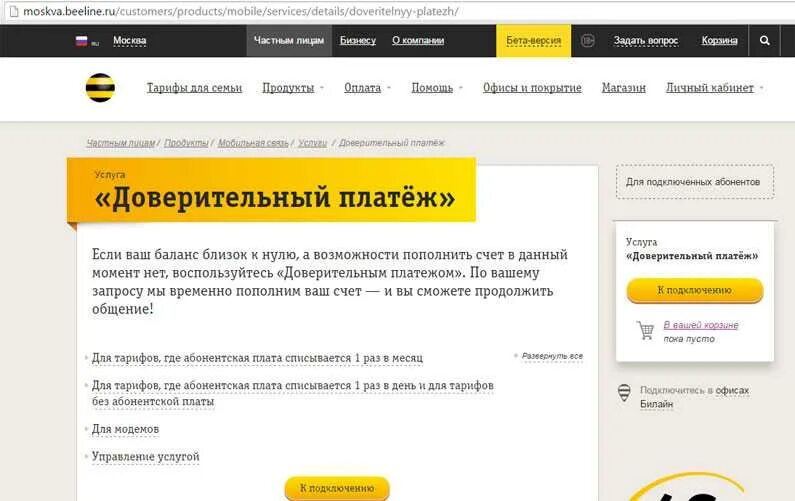The height and width of the screenshot is (501, 795).
Task: Open the search magnifier icon
Action: [765, 41]
